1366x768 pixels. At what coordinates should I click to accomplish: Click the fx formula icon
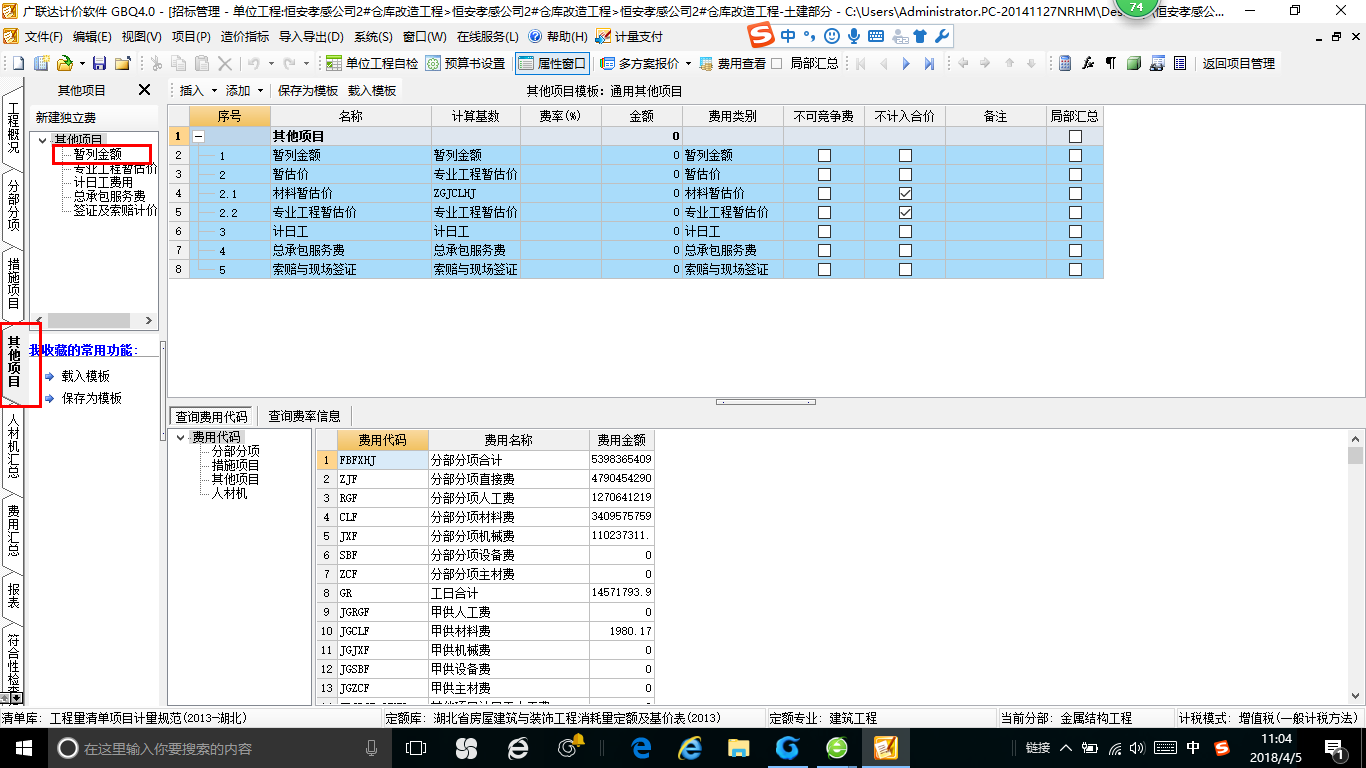pos(1088,63)
